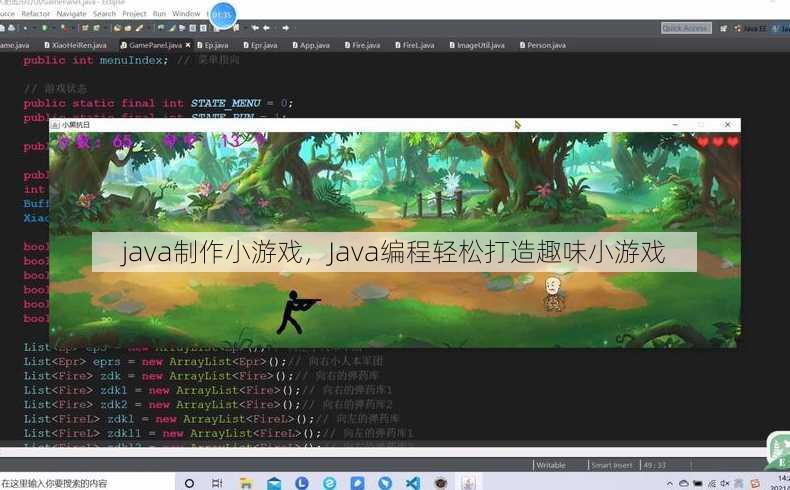Click into the Quick Access search field
This screenshot has width=790, height=490.
(686, 28)
